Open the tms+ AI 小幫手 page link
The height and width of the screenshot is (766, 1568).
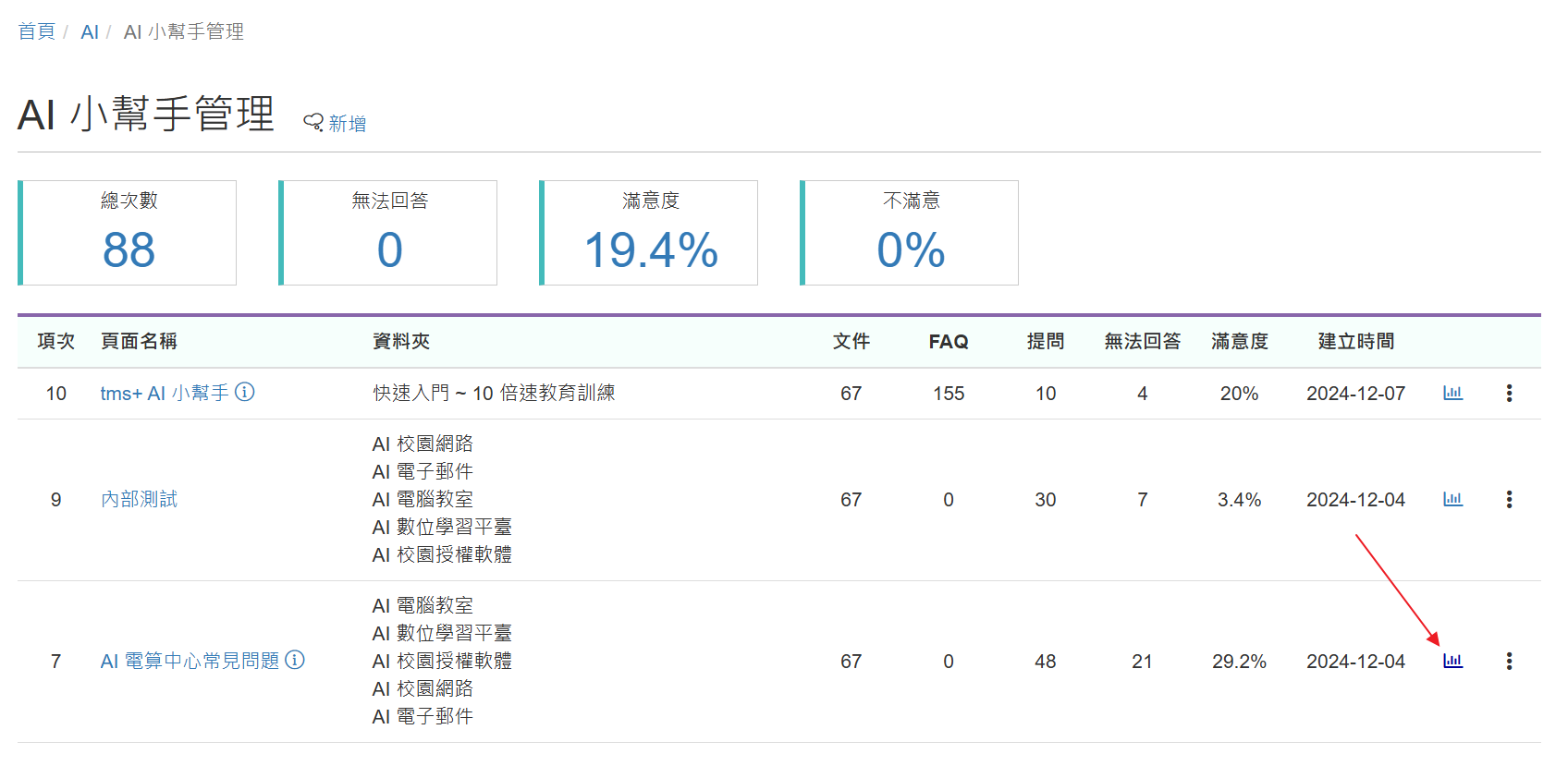point(164,394)
